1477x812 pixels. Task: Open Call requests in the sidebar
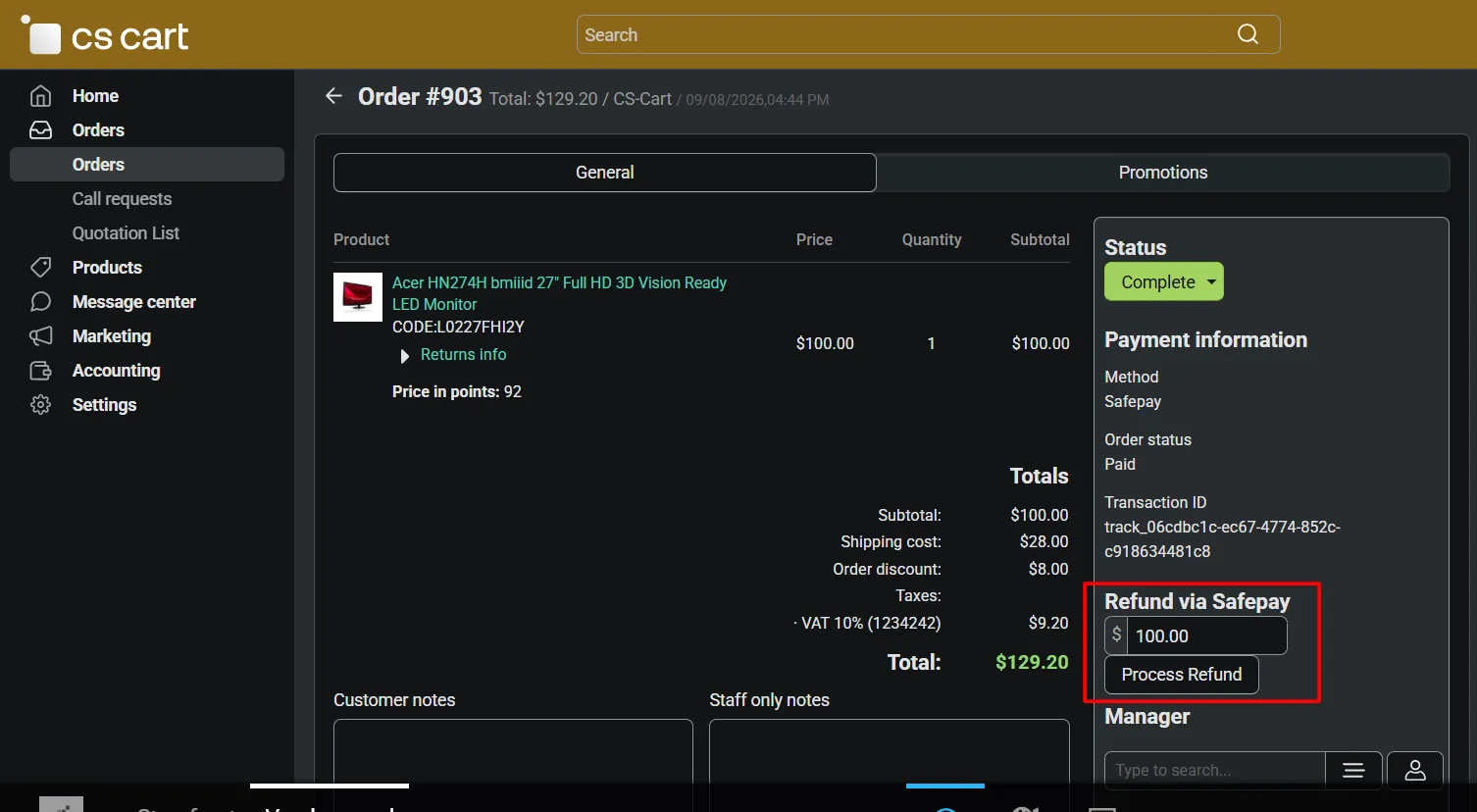(122, 199)
